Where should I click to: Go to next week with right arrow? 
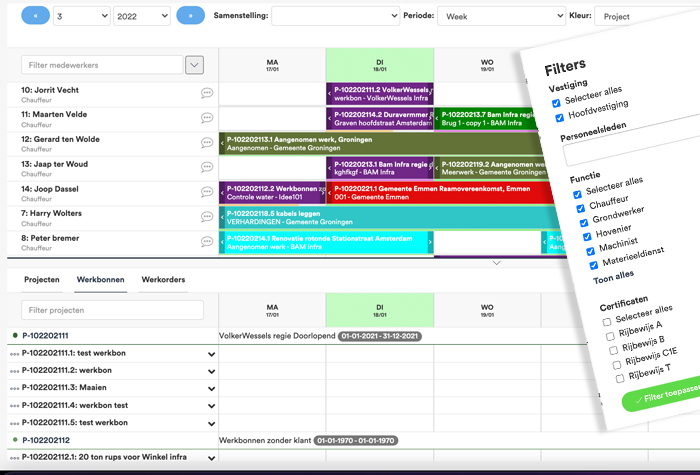[190, 16]
